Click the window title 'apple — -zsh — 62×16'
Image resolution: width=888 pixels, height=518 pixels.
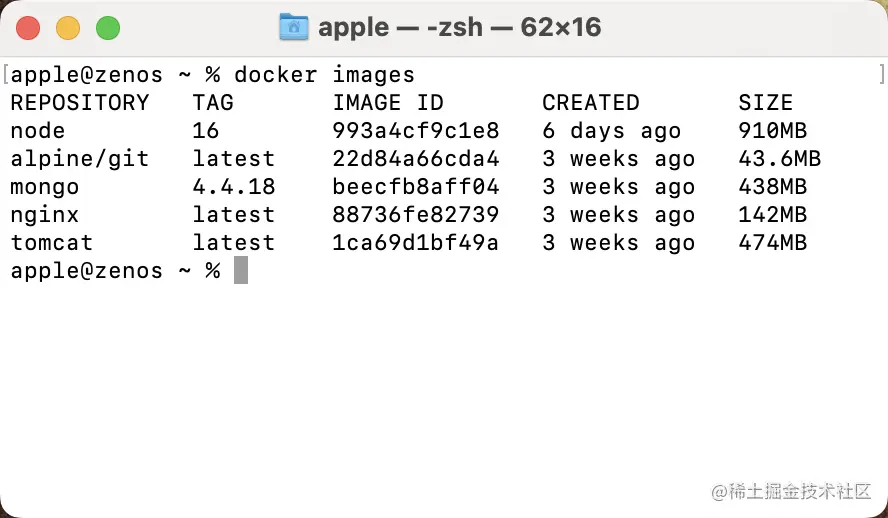coord(459,27)
